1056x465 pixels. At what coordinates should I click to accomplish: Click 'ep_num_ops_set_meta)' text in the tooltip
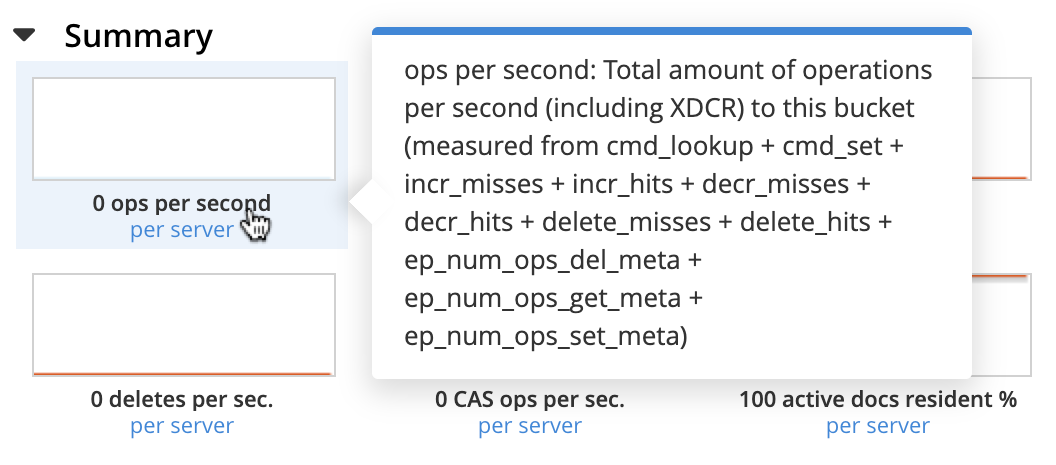pyautogui.click(x=546, y=337)
